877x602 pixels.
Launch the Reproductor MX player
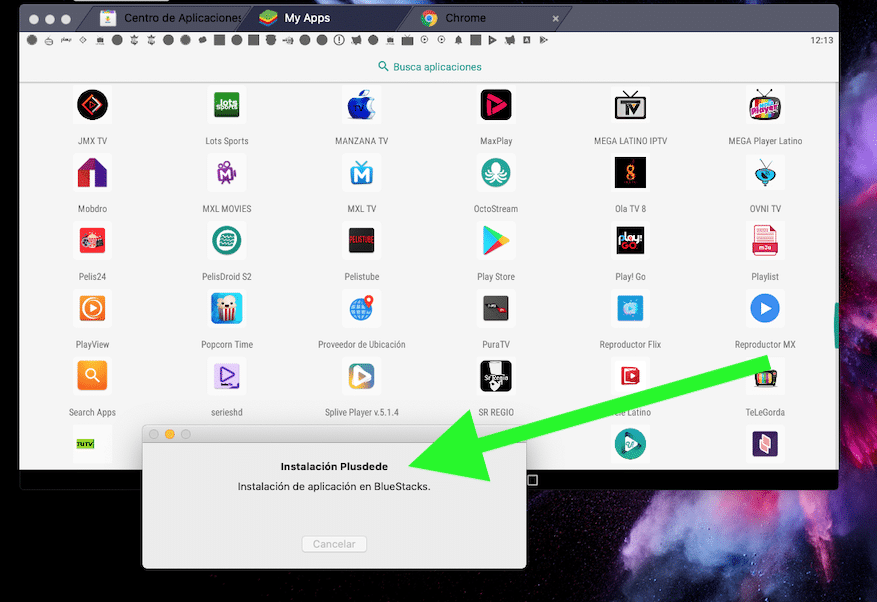pyautogui.click(x=765, y=309)
